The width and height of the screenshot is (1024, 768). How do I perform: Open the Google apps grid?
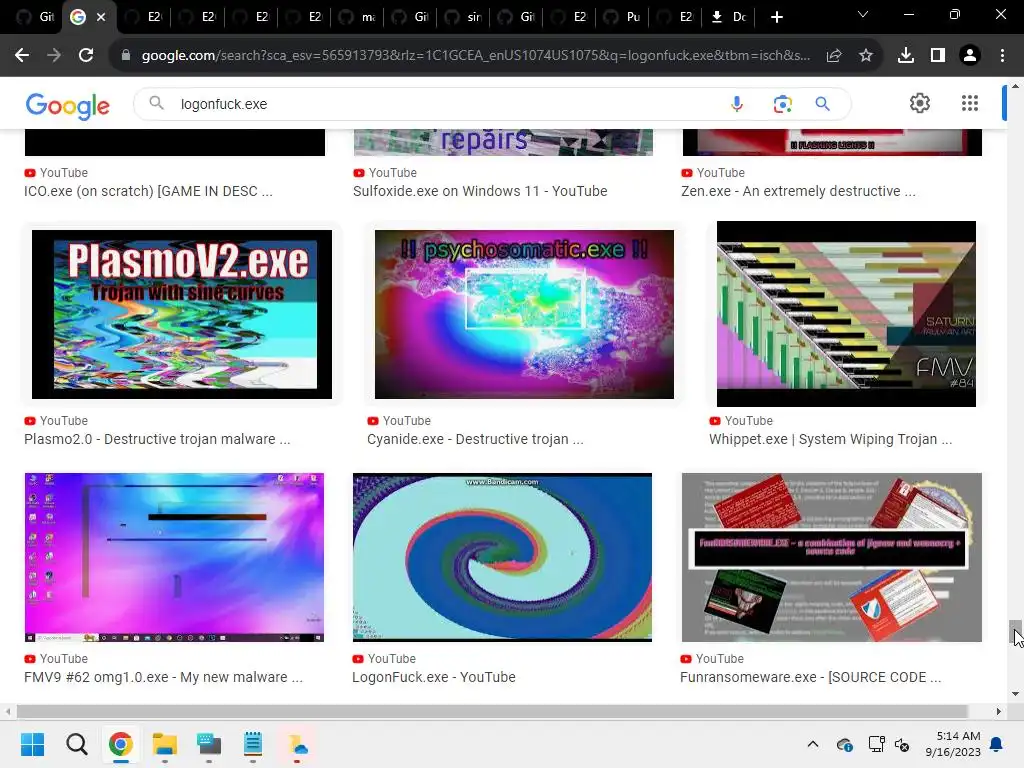pyautogui.click(x=970, y=103)
